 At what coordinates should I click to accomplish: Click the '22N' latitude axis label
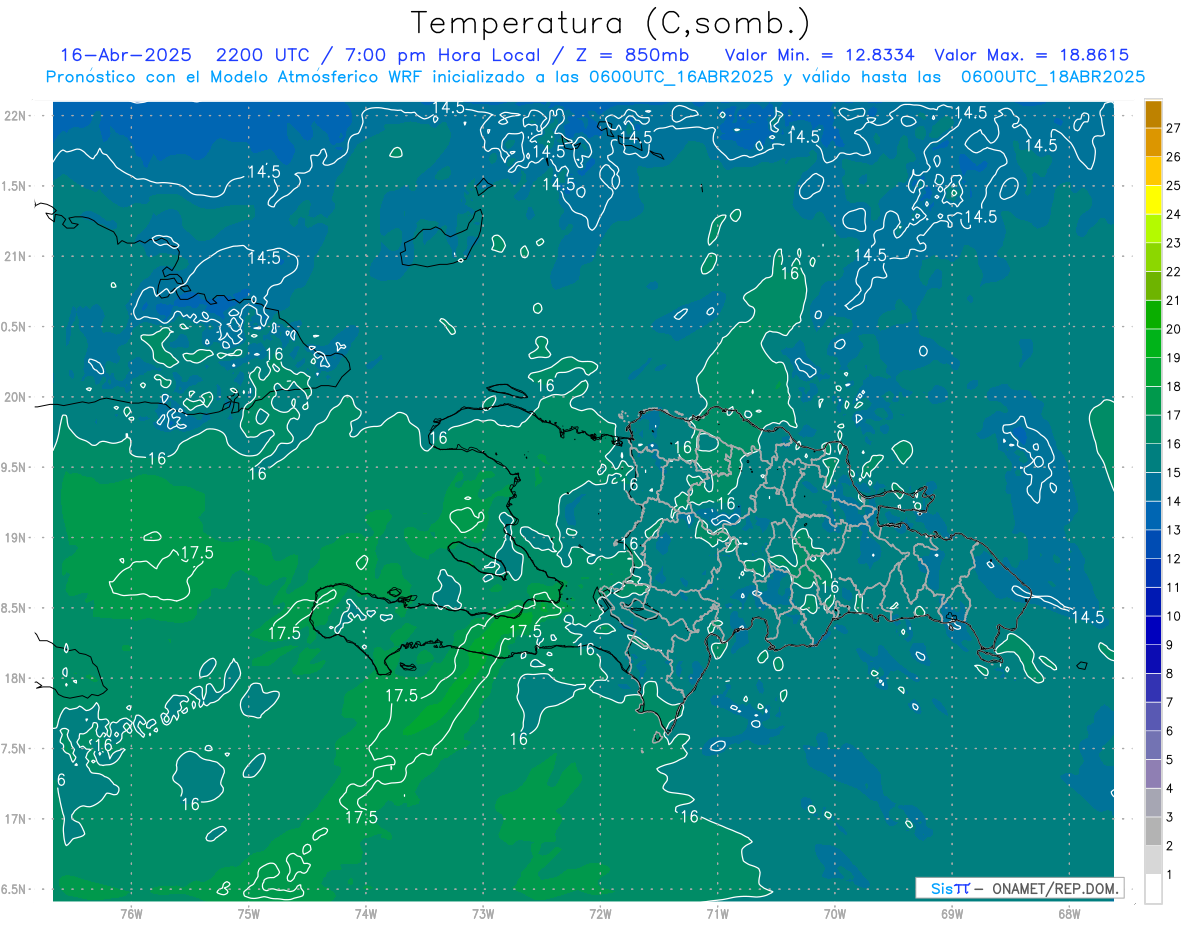click(17, 116)
